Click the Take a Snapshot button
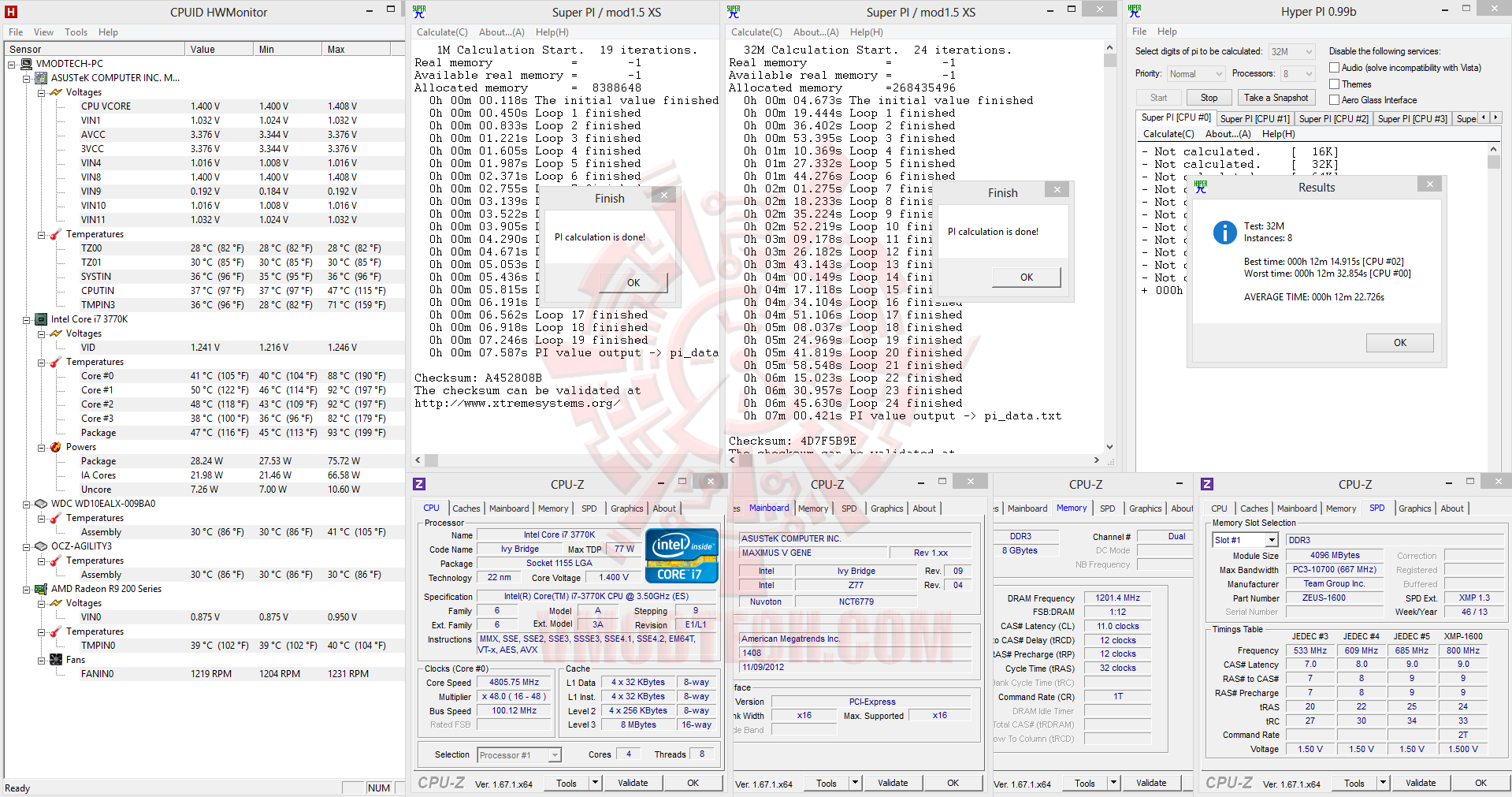Image resolution: width=1512 pixels, height=797 pixels. click(x=1276, y=98)
